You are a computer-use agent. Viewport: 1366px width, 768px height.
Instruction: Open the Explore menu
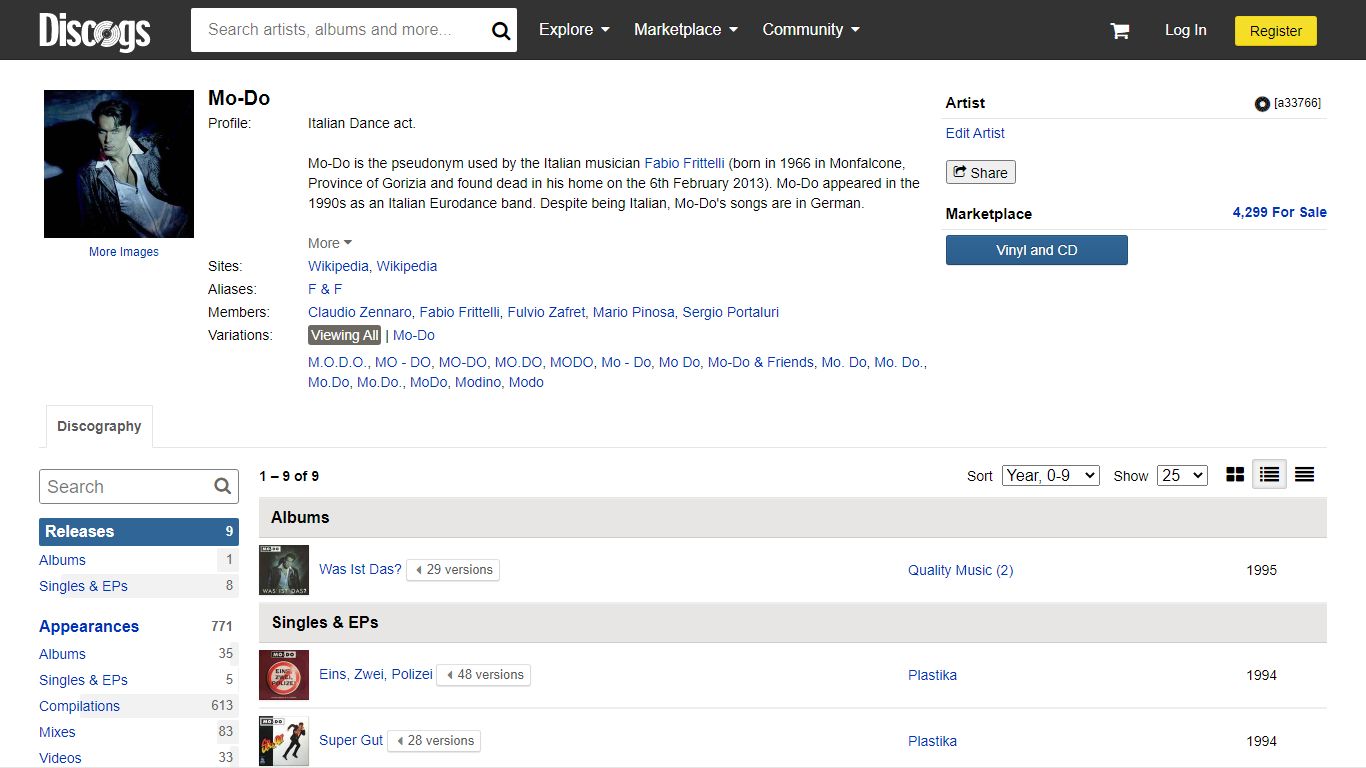(x=574, y=30)
